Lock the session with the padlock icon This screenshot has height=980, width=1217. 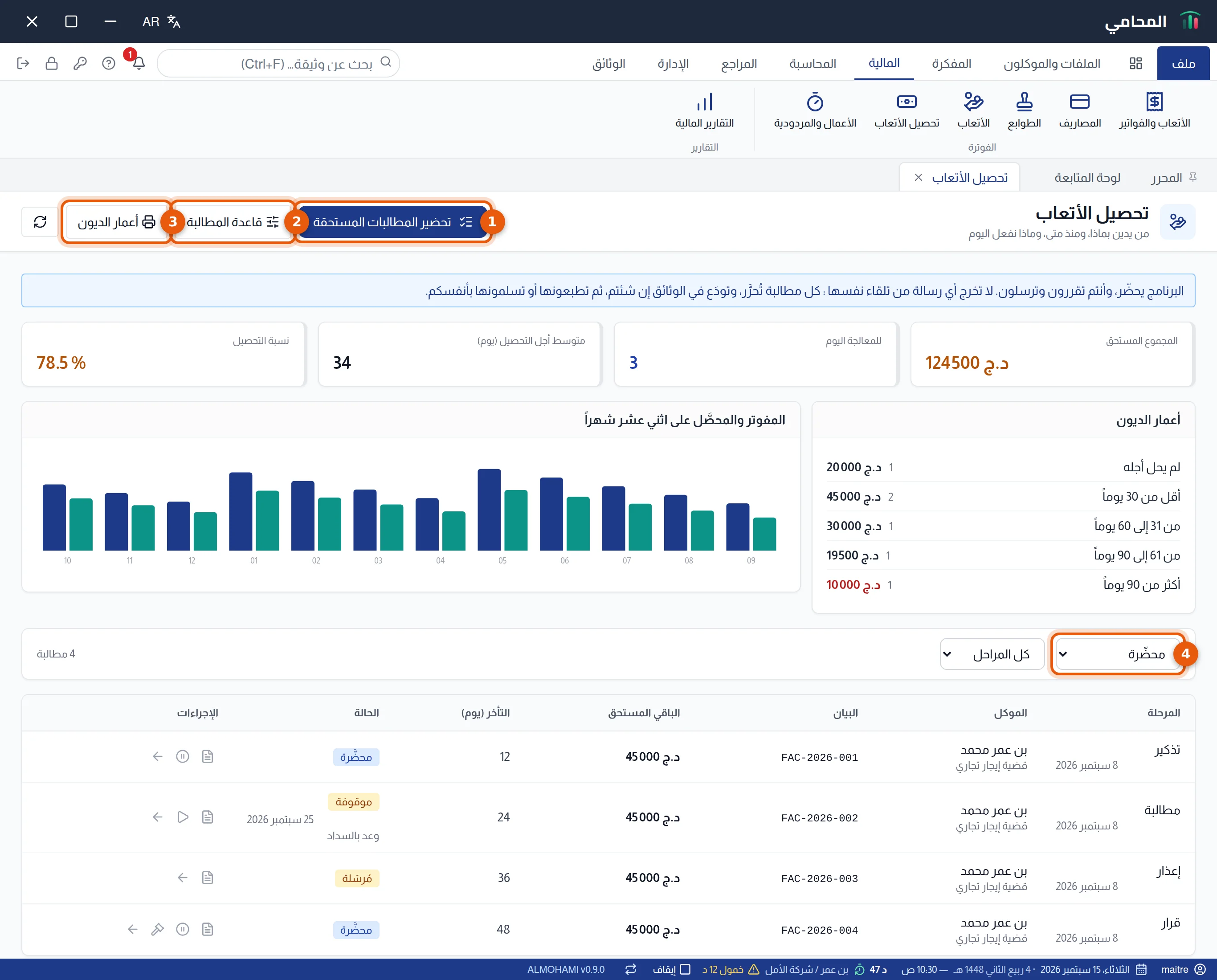(x=51, y=63)
